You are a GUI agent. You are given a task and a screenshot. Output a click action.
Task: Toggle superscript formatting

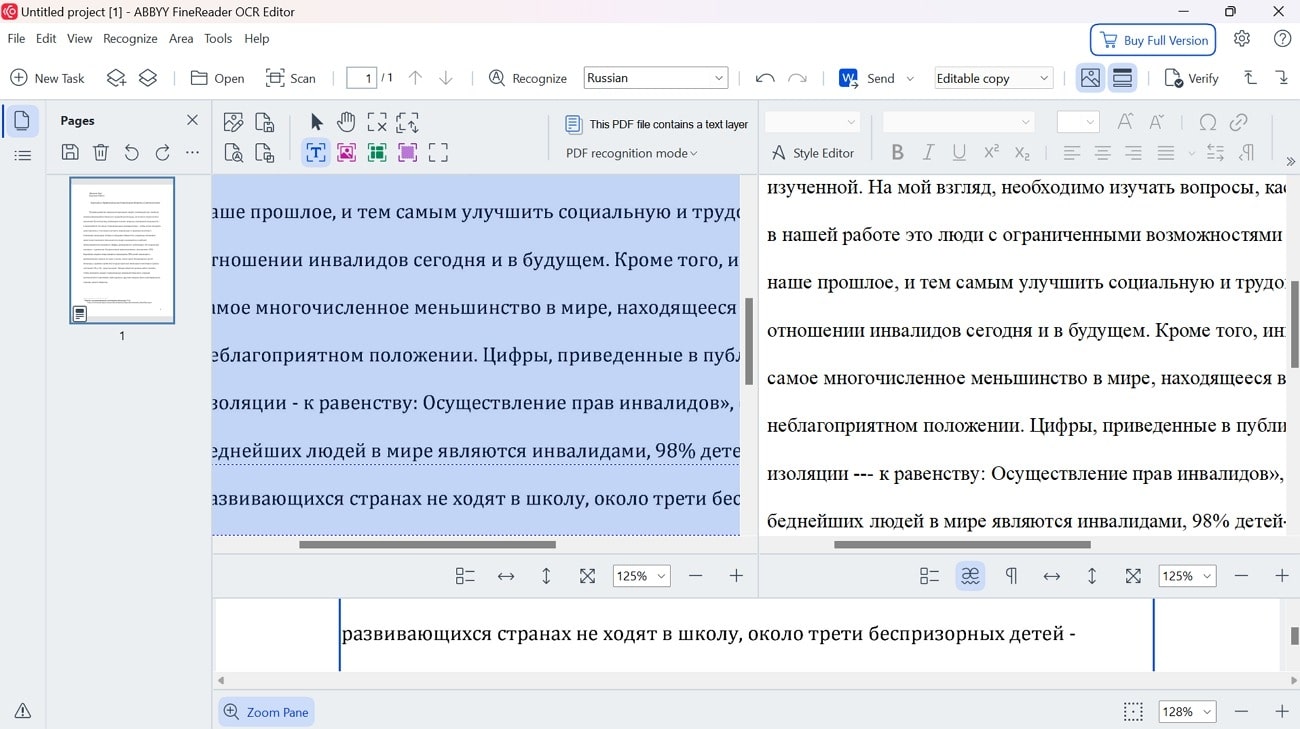991,153
